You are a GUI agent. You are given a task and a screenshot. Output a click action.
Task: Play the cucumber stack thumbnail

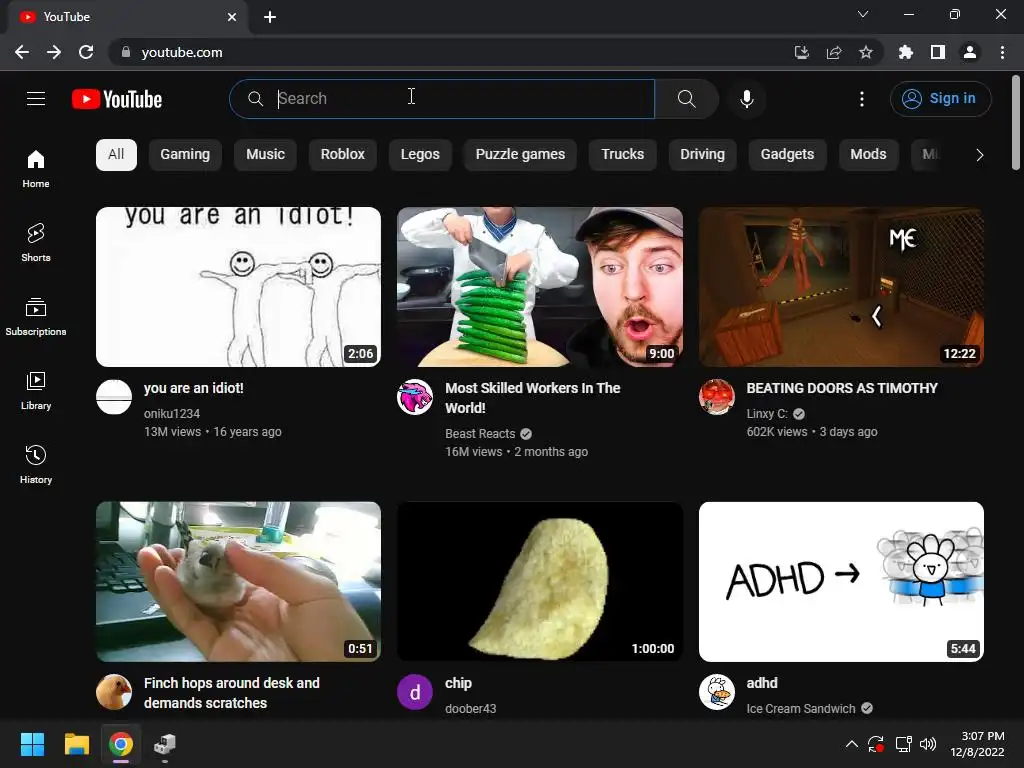pyautogui.click(x=540, y=287)
